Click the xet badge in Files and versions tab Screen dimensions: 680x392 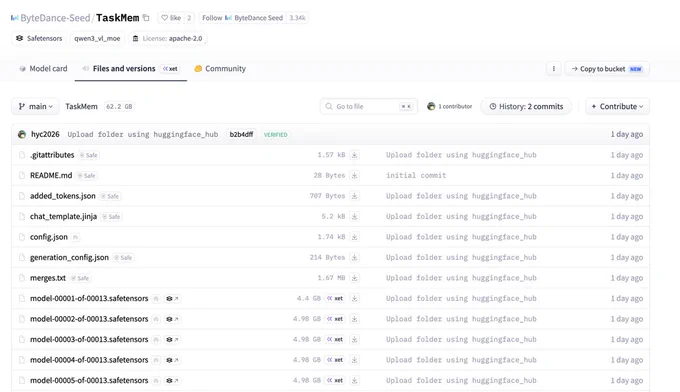click(170, 69)
